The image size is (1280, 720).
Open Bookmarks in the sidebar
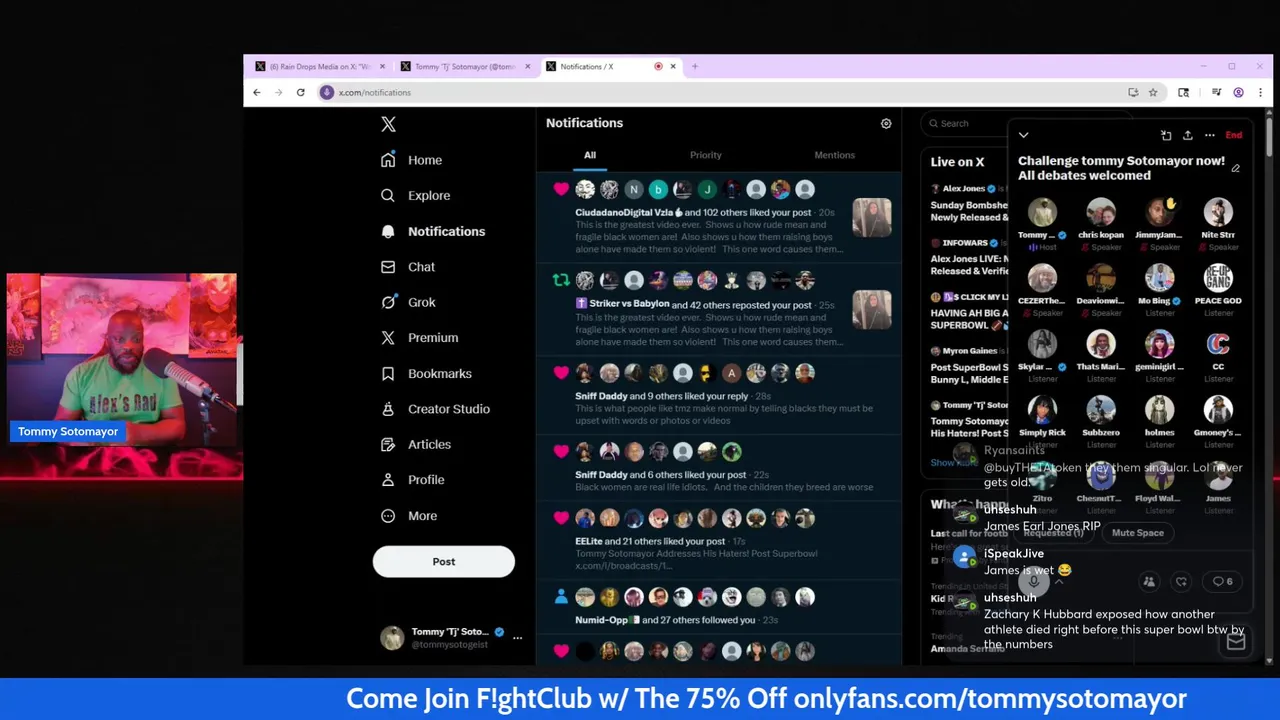coord(427,374)
